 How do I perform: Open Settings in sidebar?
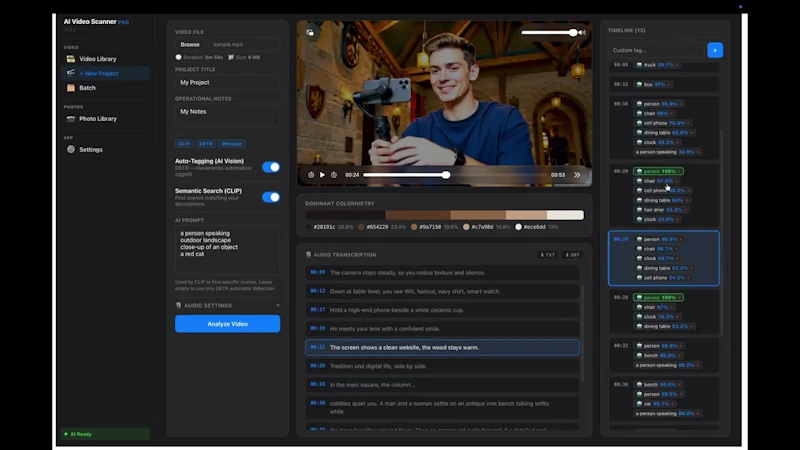[105, 149]
